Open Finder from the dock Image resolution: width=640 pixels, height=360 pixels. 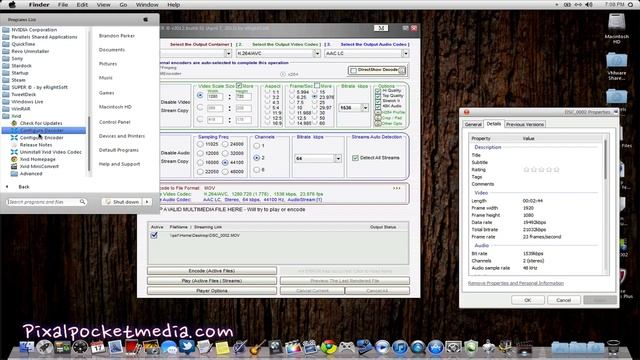pos(26,347)
